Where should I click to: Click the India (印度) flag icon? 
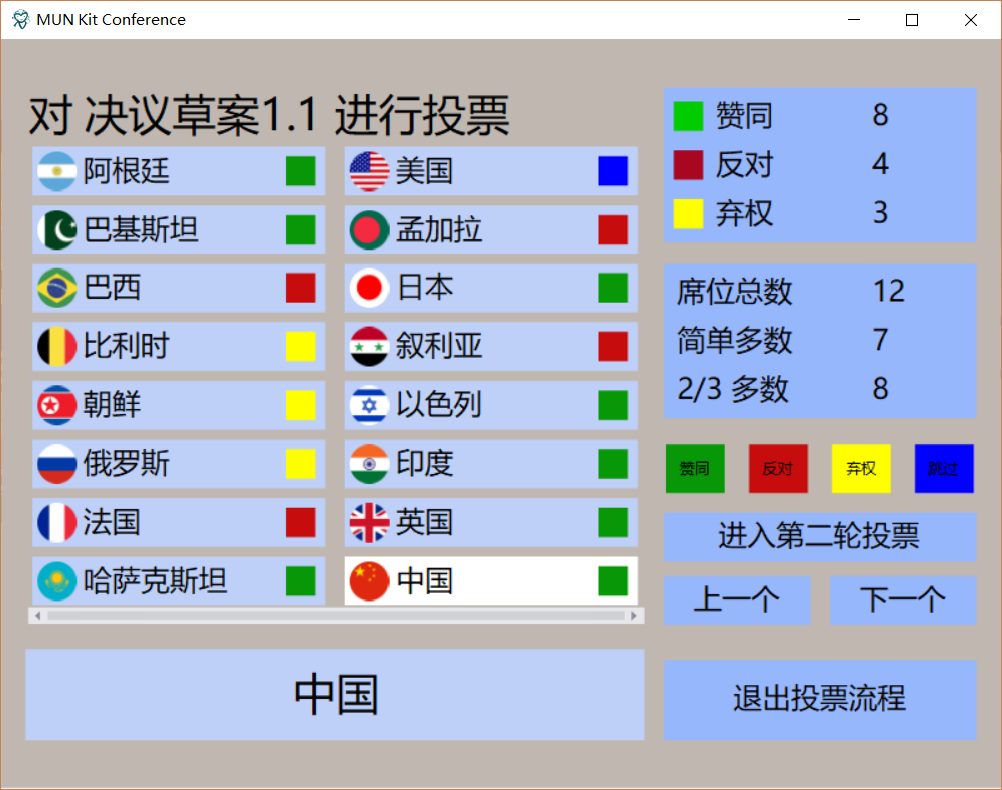coord(369,464)
